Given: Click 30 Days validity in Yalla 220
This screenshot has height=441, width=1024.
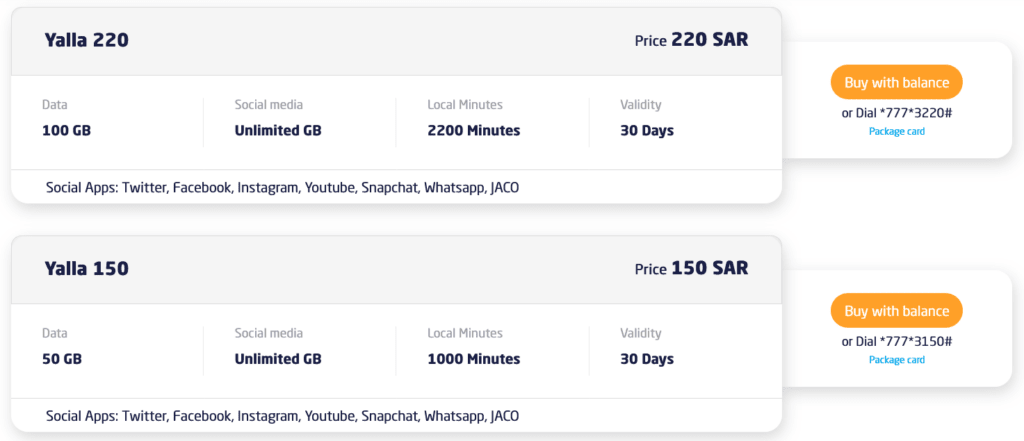Looking at the screenshot, I should [x=646, y=130].
